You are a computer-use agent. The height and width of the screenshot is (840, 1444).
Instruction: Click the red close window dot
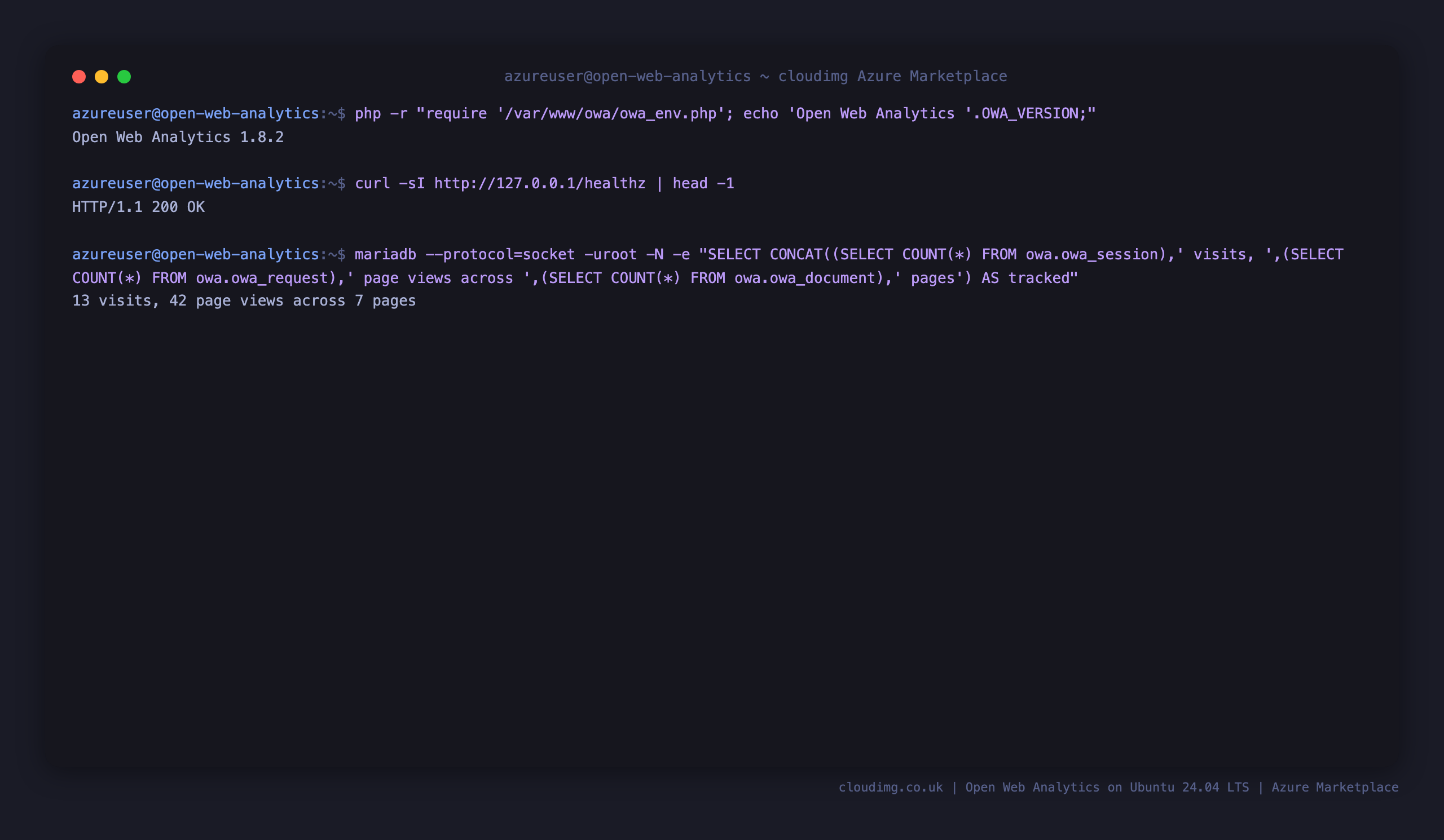click(79, 77)
